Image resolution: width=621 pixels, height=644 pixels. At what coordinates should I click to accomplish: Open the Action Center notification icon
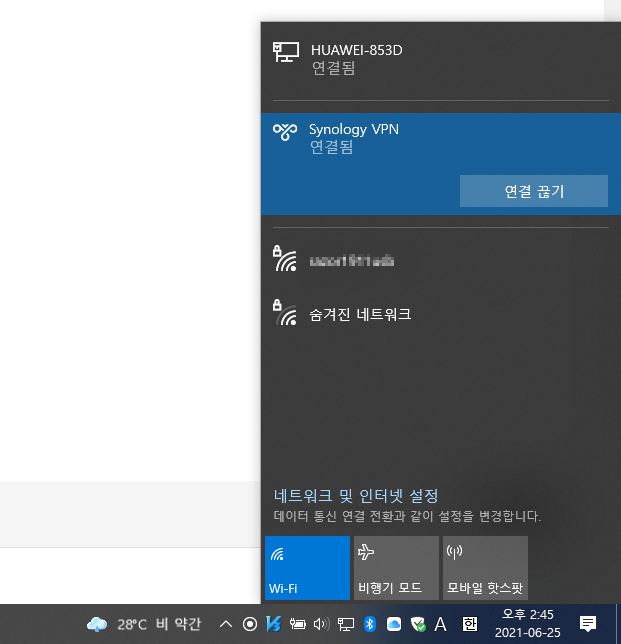pos(588,624)
